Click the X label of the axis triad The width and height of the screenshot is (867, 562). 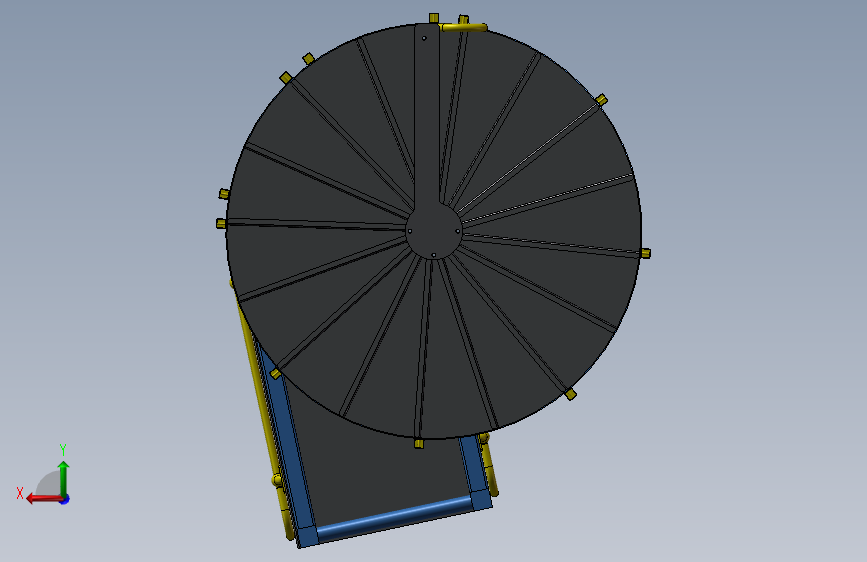[20, 493]
